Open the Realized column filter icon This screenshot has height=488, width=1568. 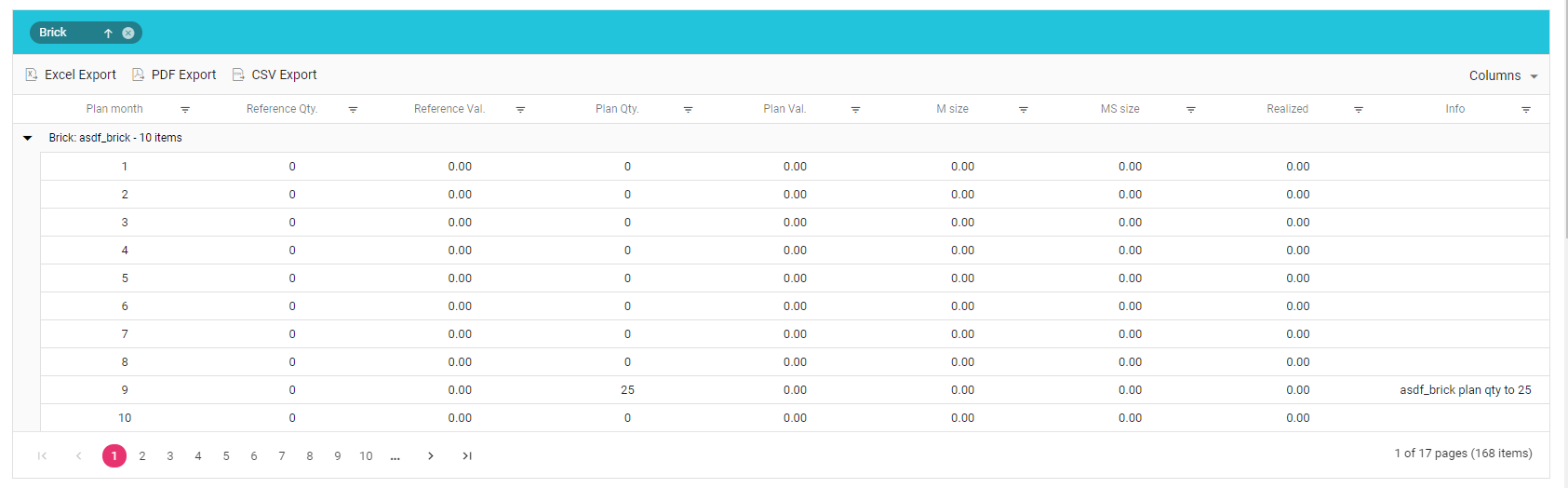(x=1358, y=110)
